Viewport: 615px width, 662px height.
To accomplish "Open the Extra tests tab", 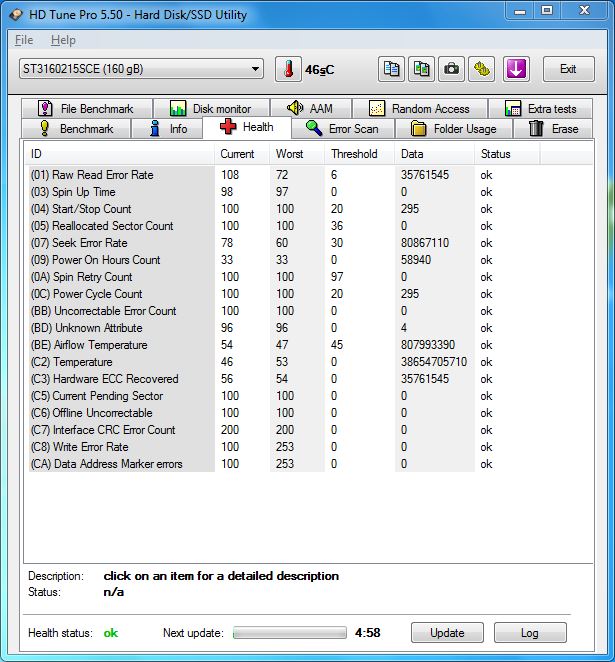I will (540, 109).
